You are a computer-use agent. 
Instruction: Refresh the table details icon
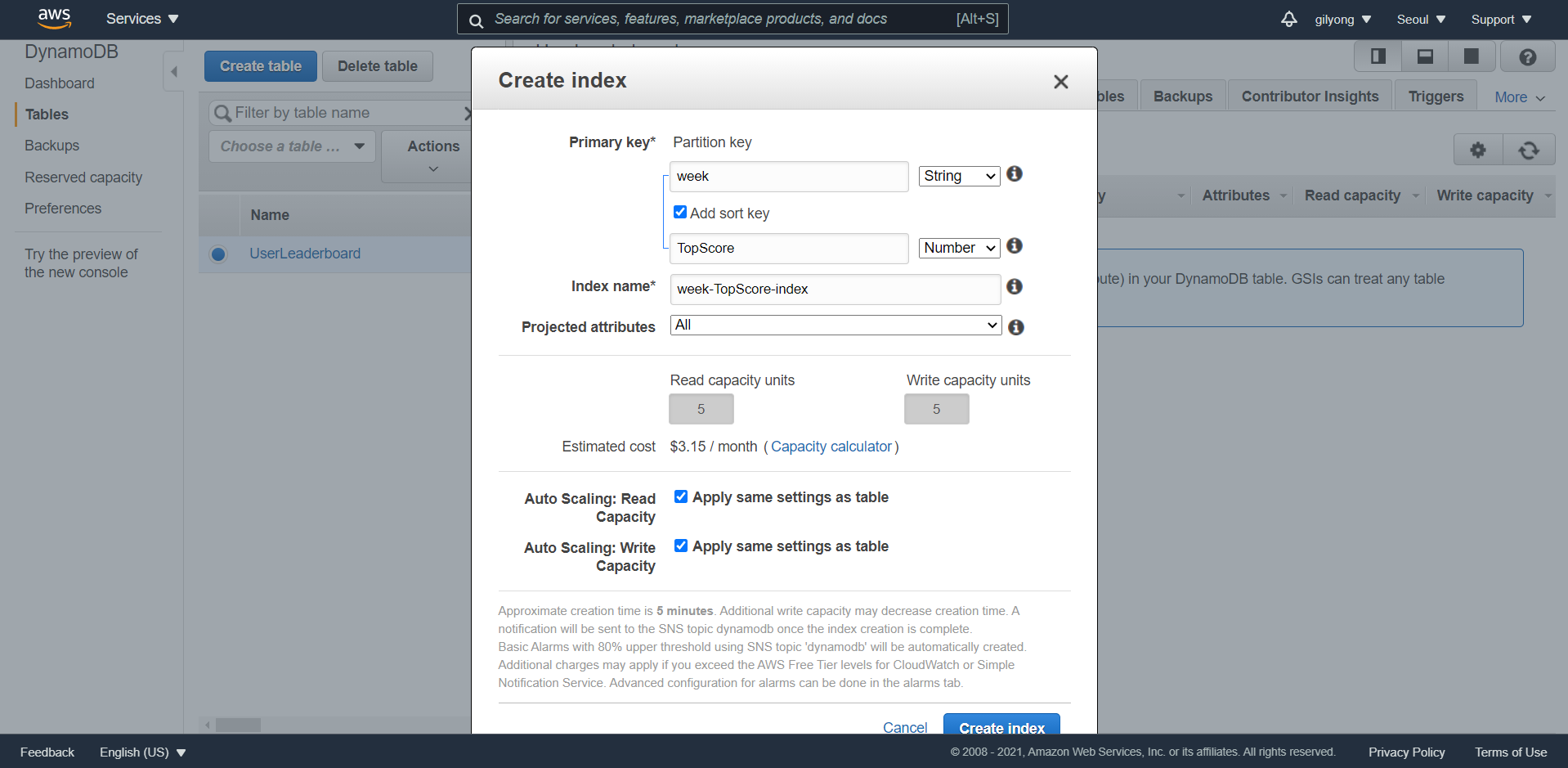click(1529, 150)
